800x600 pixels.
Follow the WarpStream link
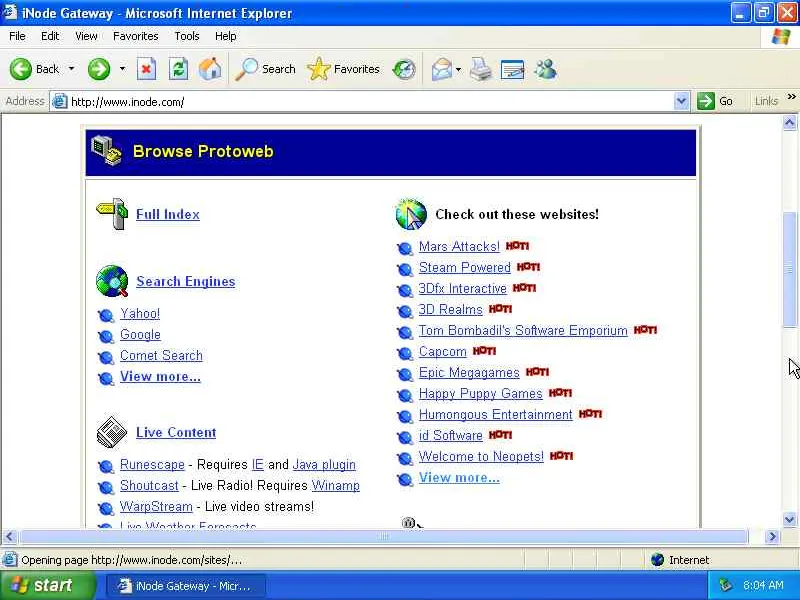tap(156, 507)
